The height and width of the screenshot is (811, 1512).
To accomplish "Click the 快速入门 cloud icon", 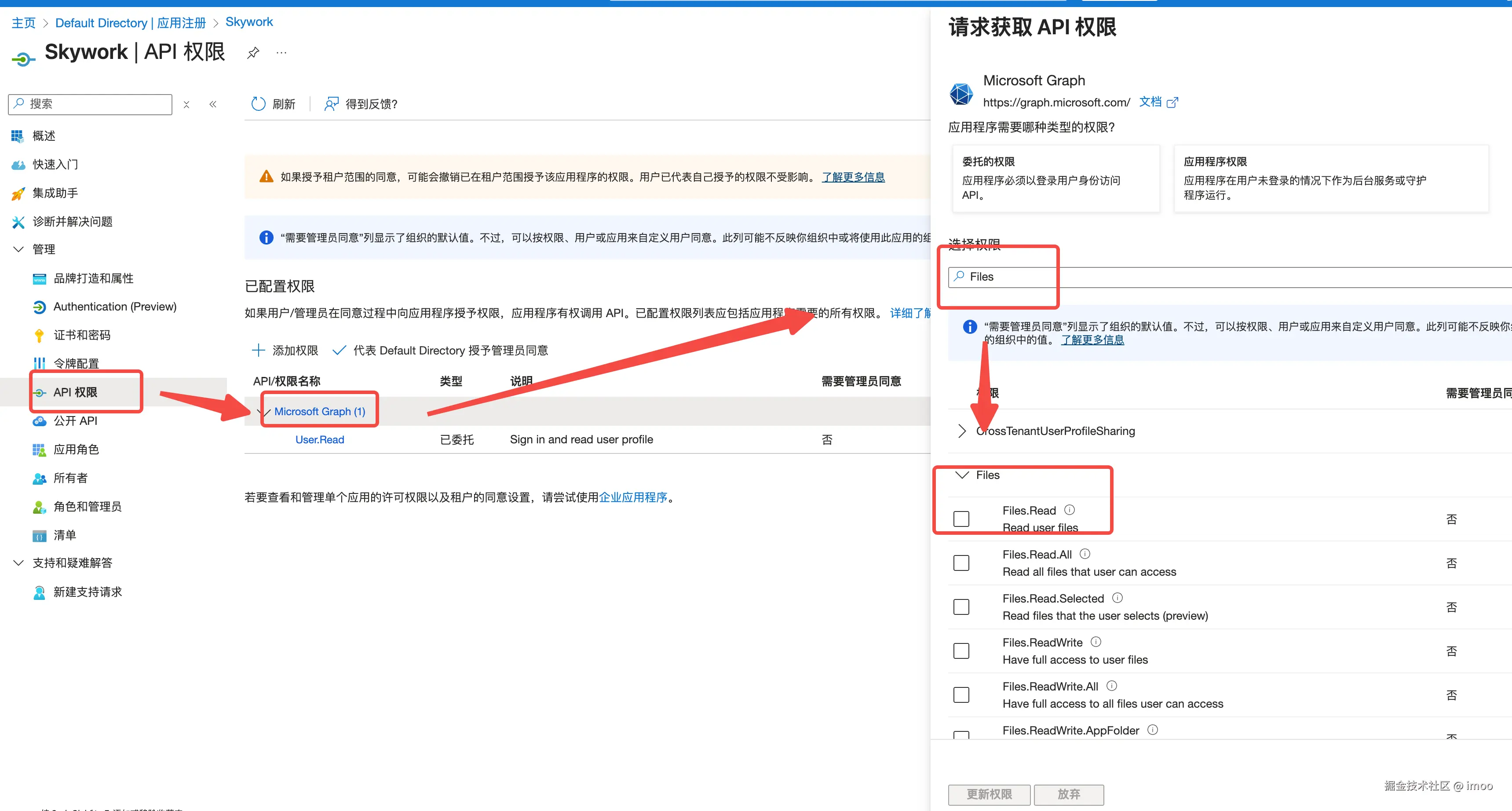I will tap(18, 165).
